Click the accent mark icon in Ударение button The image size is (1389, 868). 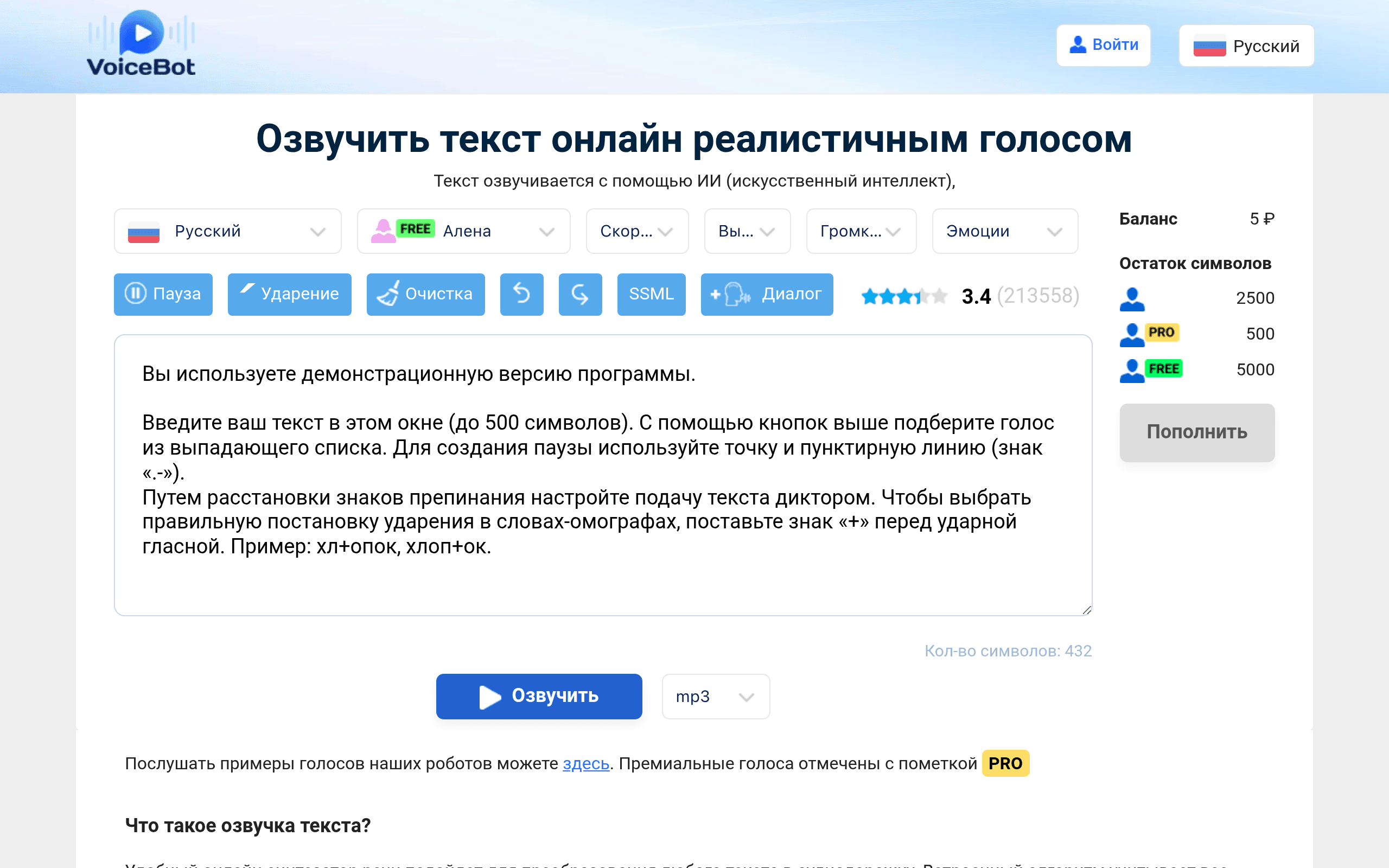(247, 289)
